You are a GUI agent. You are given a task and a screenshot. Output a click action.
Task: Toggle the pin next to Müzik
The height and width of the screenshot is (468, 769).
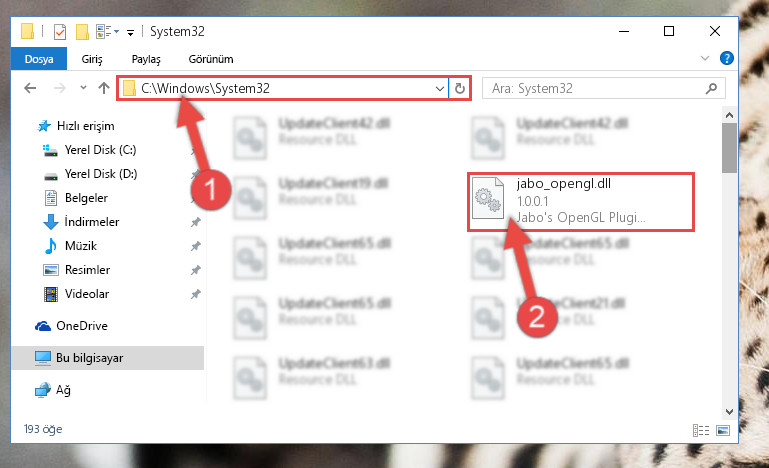click(x=196, y=246)
